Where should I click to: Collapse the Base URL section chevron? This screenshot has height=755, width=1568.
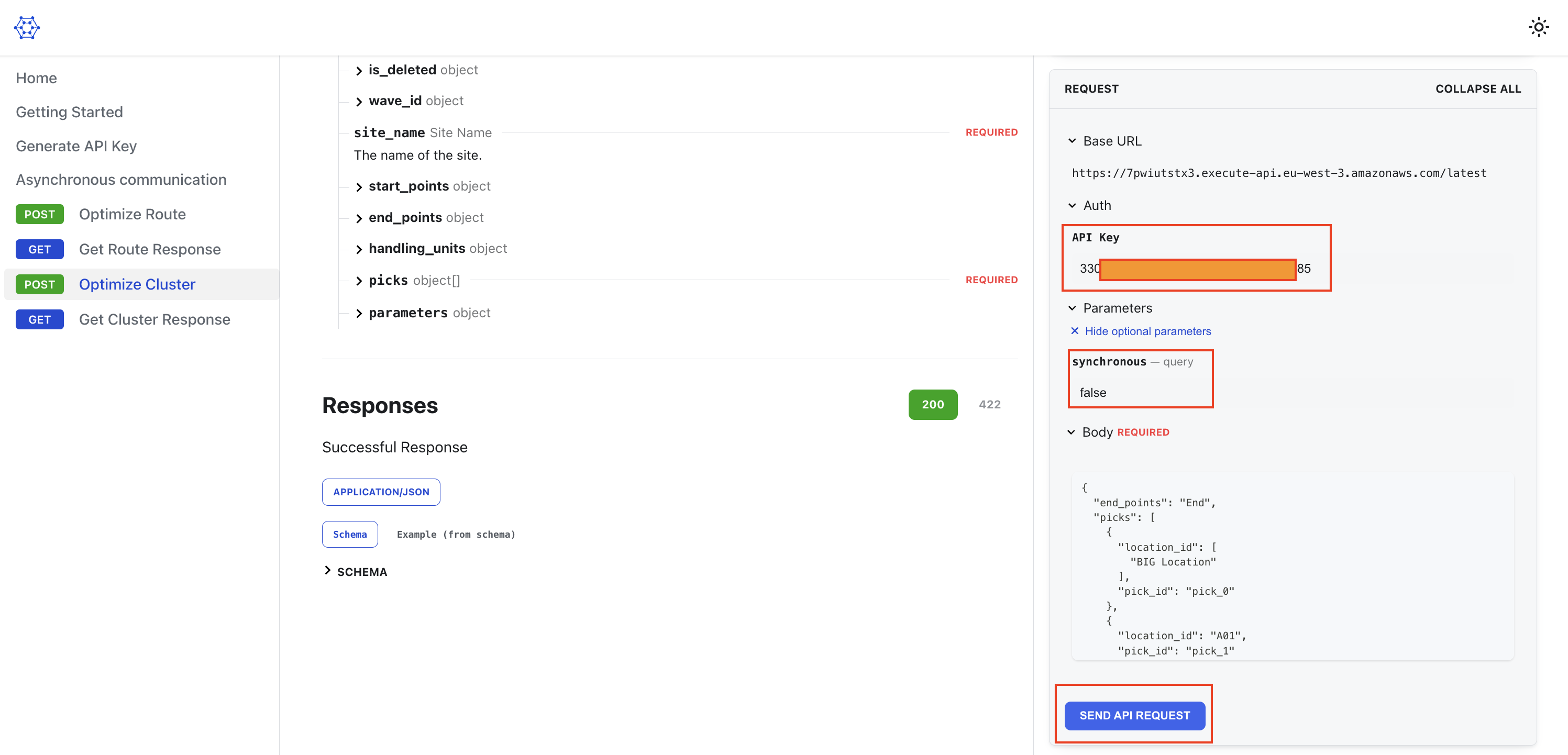[1072, 141]
